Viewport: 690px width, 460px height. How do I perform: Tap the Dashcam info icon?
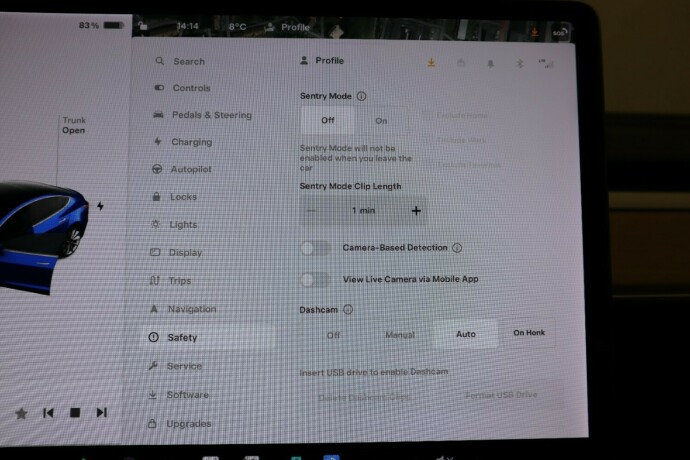pyautogui.click(x=348, y=311)
